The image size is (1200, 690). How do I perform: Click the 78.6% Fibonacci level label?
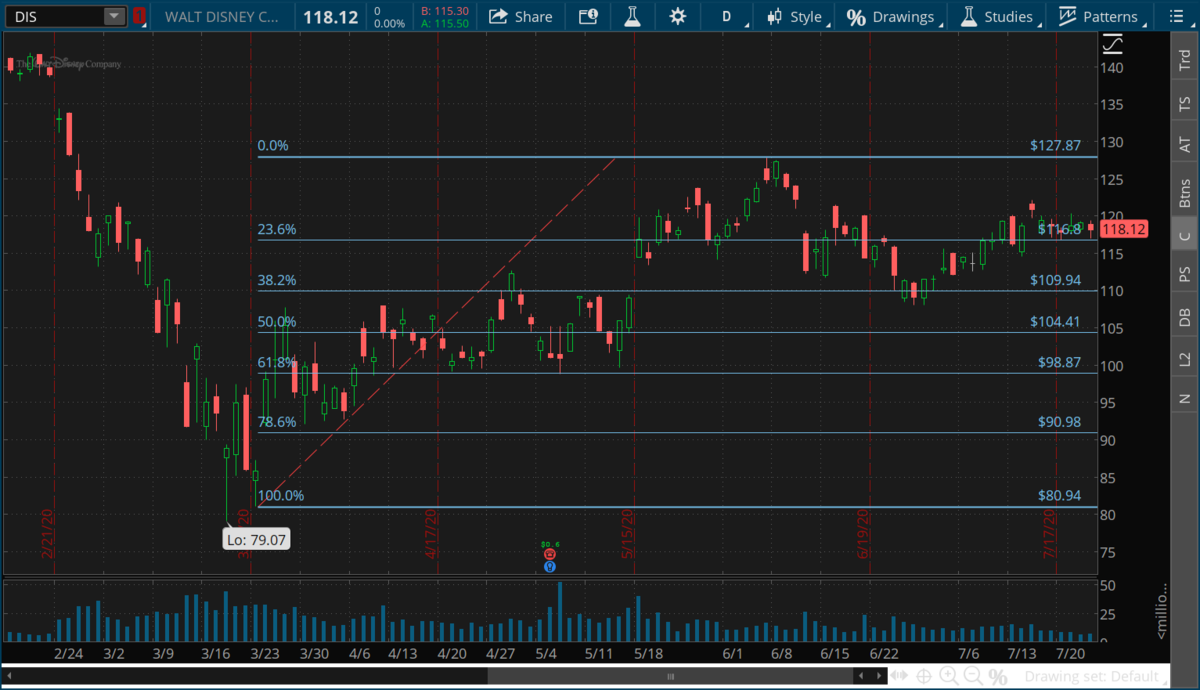(277, 422)
